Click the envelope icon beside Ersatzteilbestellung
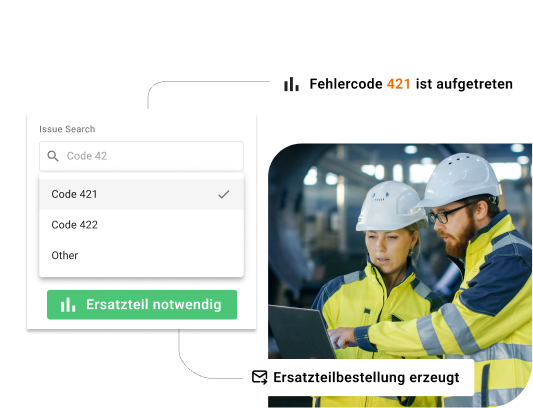 (x=260, y=377)
